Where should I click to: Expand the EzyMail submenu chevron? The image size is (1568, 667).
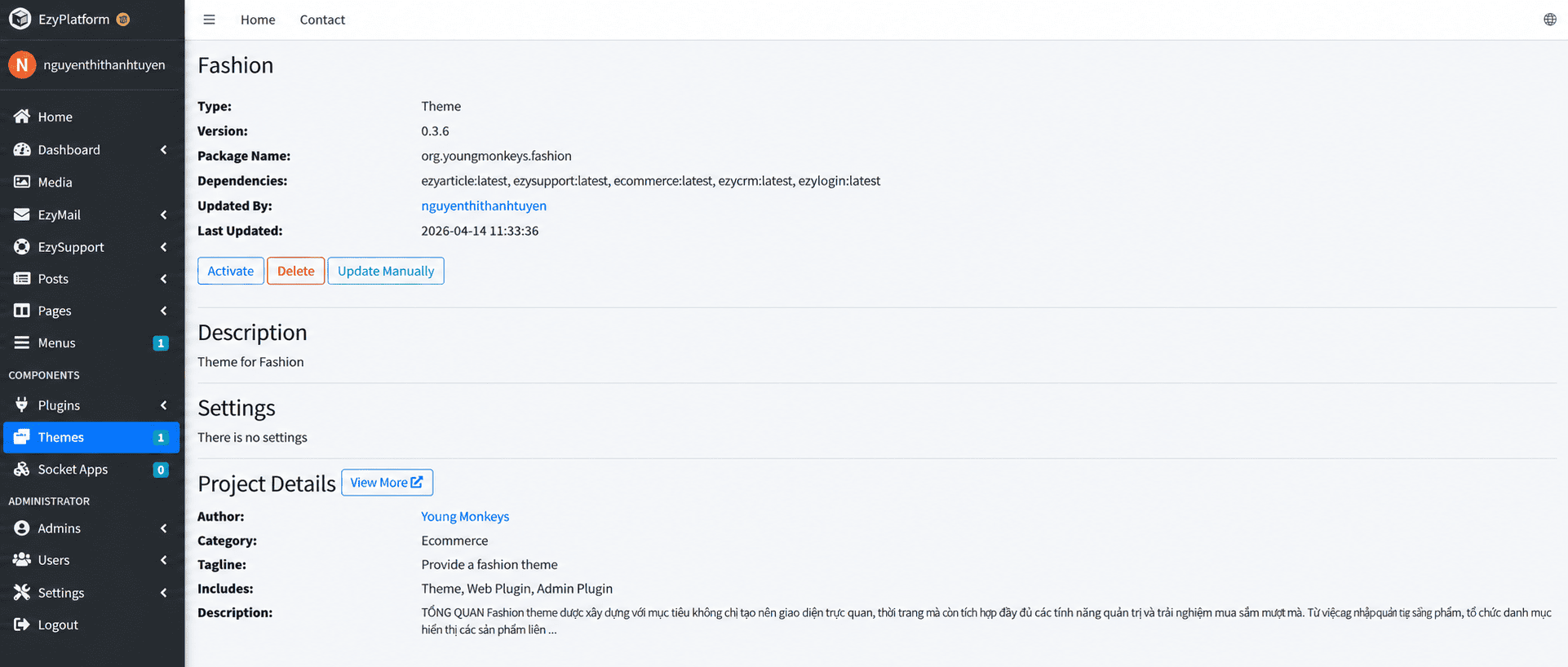(163, 214)
